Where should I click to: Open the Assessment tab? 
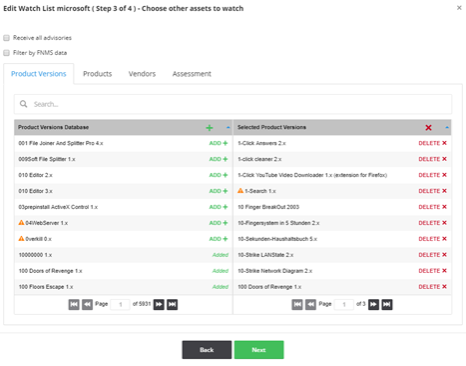click(192, 74)
